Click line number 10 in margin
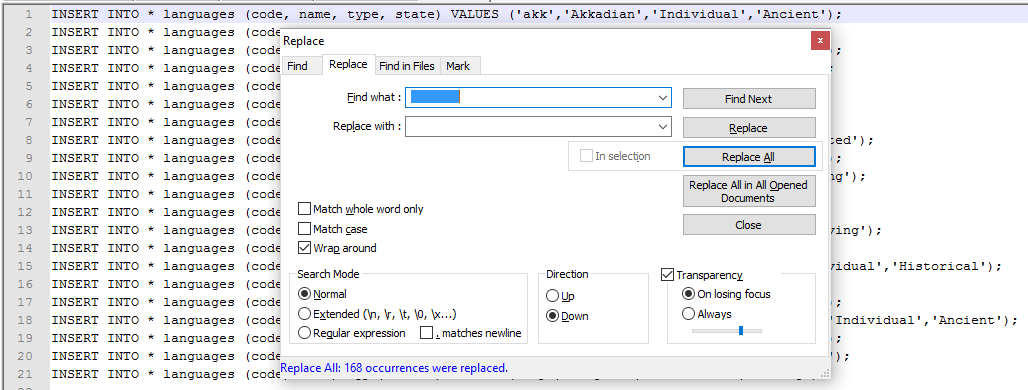The width and height of the screenshot is (1028, 390). [26, 176]
